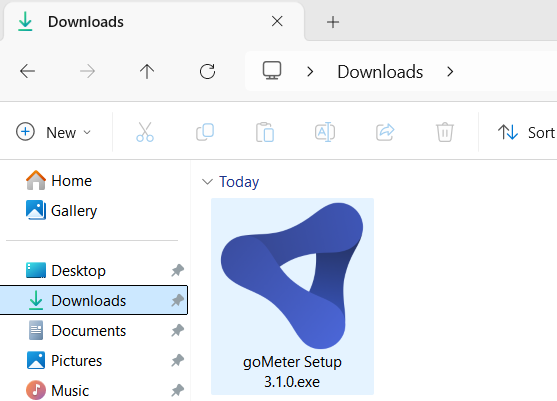Click the Delete trash can icon
This screenshot has width=557, height=401.
tap(445, 132)
